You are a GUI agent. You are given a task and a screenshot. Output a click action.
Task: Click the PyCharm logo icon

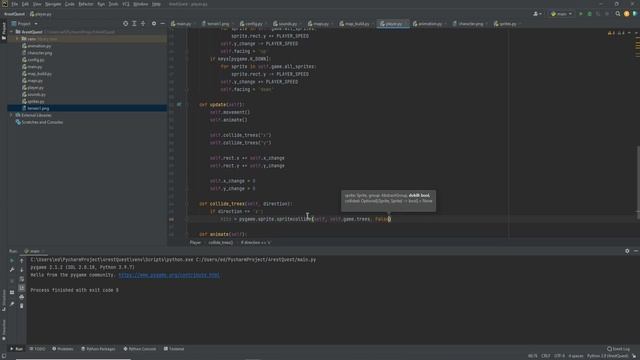[x=4, y=4]
